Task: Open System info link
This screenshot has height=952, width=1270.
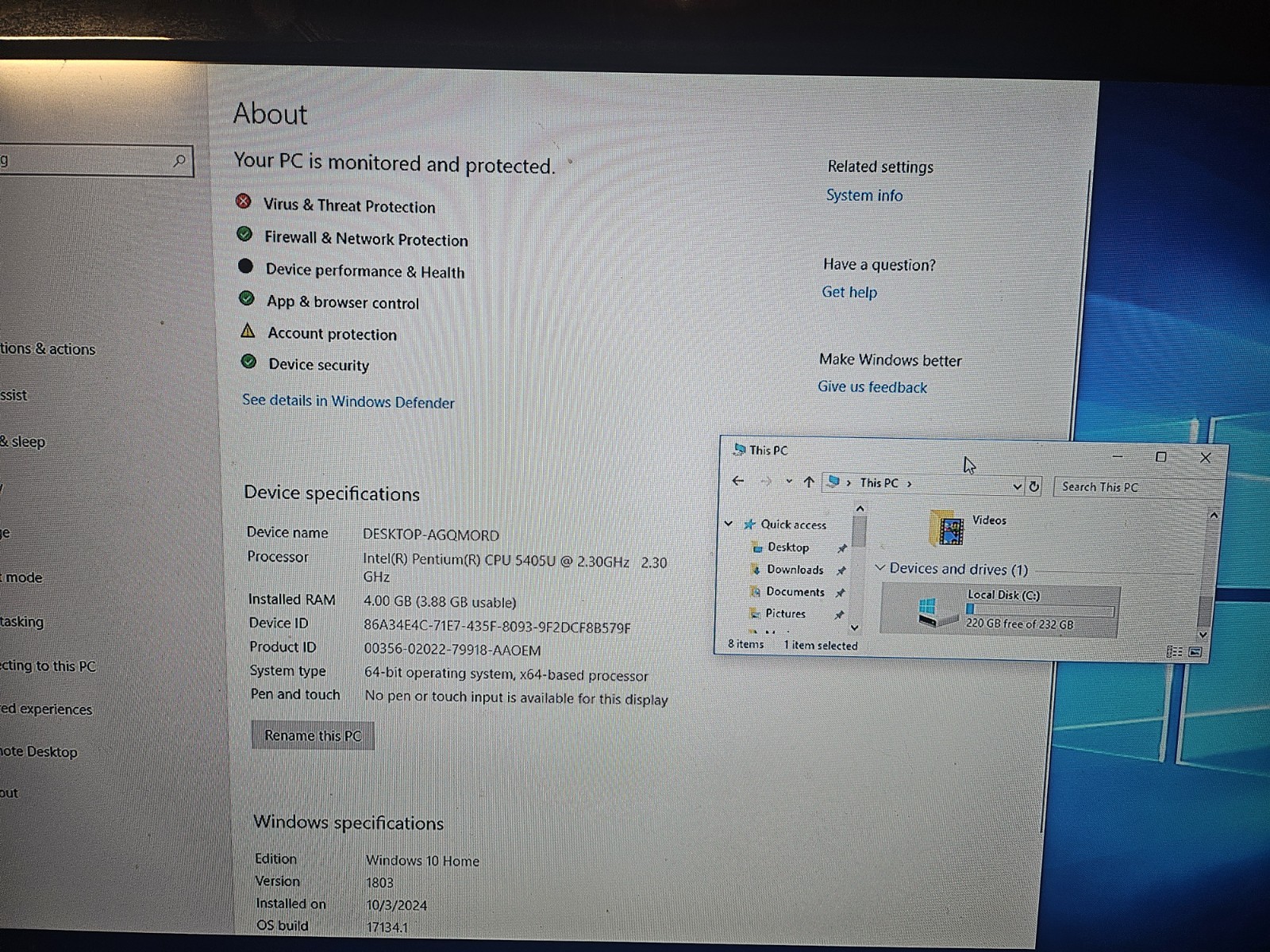Action: [864, 195]
